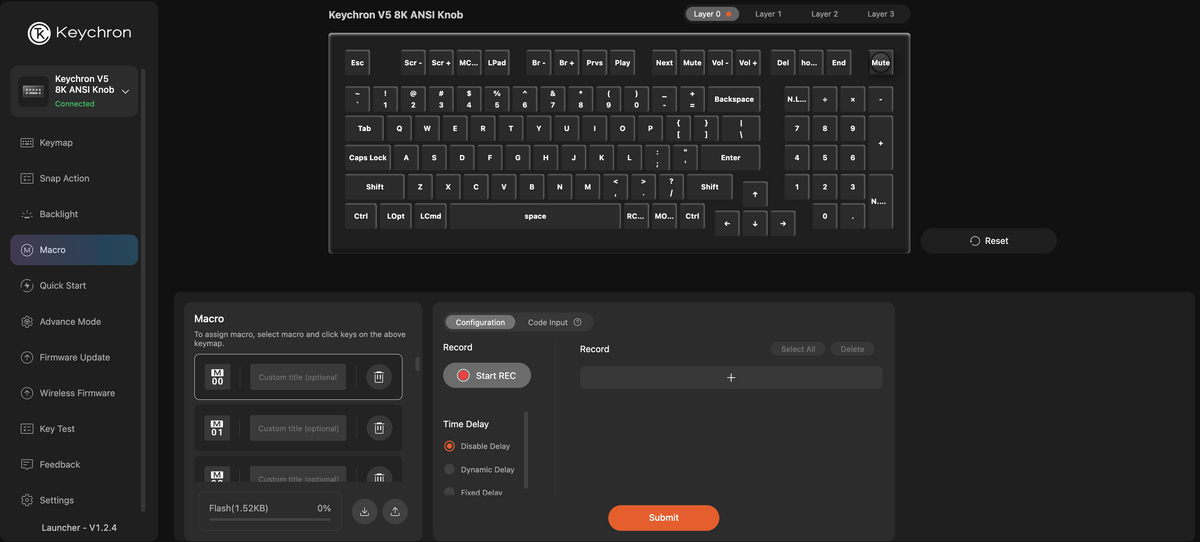Click the LOpt key on the keymap
1200x542 pixels.
pos(396,216)
